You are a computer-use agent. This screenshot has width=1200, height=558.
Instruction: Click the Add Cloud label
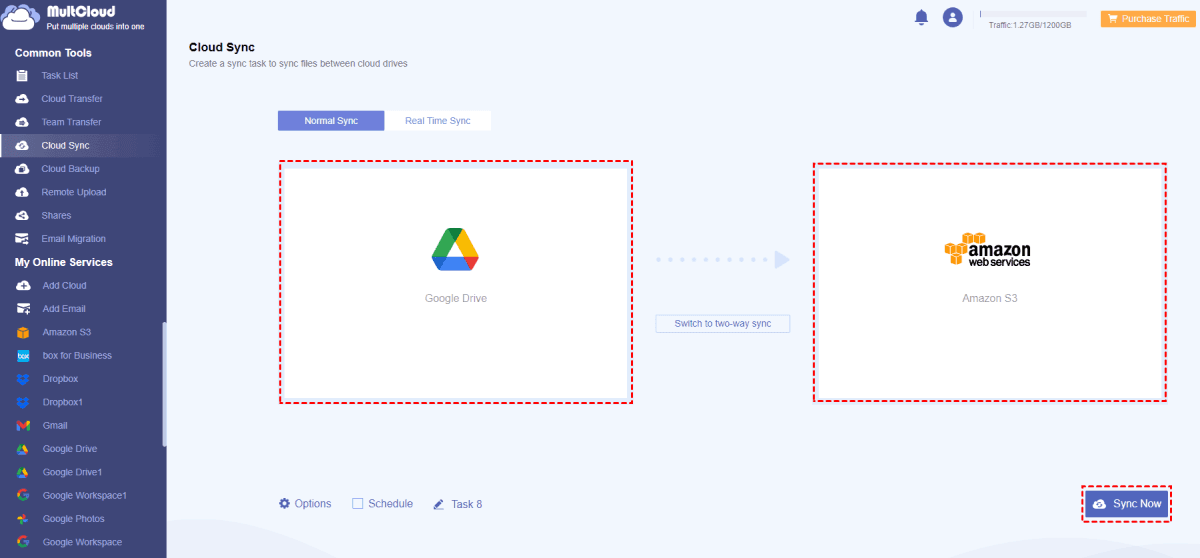[x=65, y=286]
